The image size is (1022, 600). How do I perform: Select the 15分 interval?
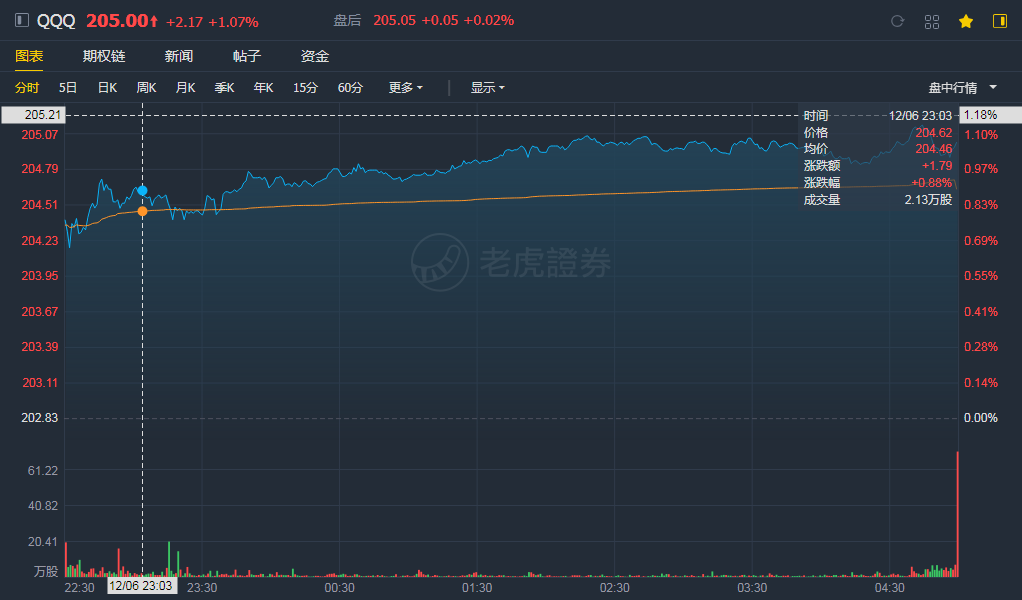click(305, 88)
